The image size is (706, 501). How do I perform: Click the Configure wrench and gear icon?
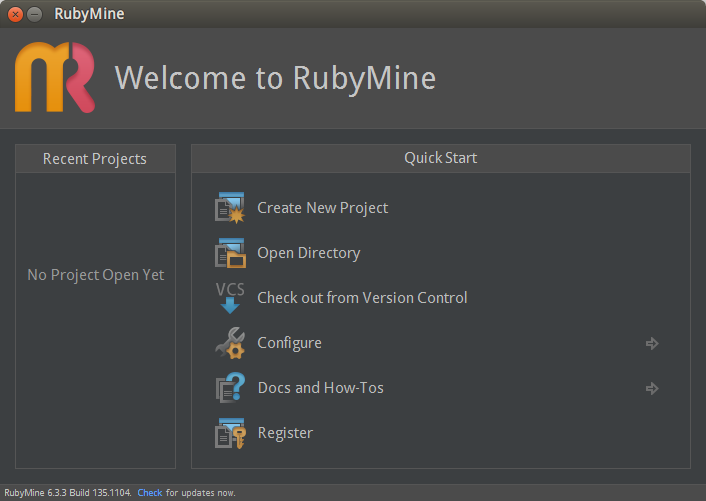click(230, 343)
